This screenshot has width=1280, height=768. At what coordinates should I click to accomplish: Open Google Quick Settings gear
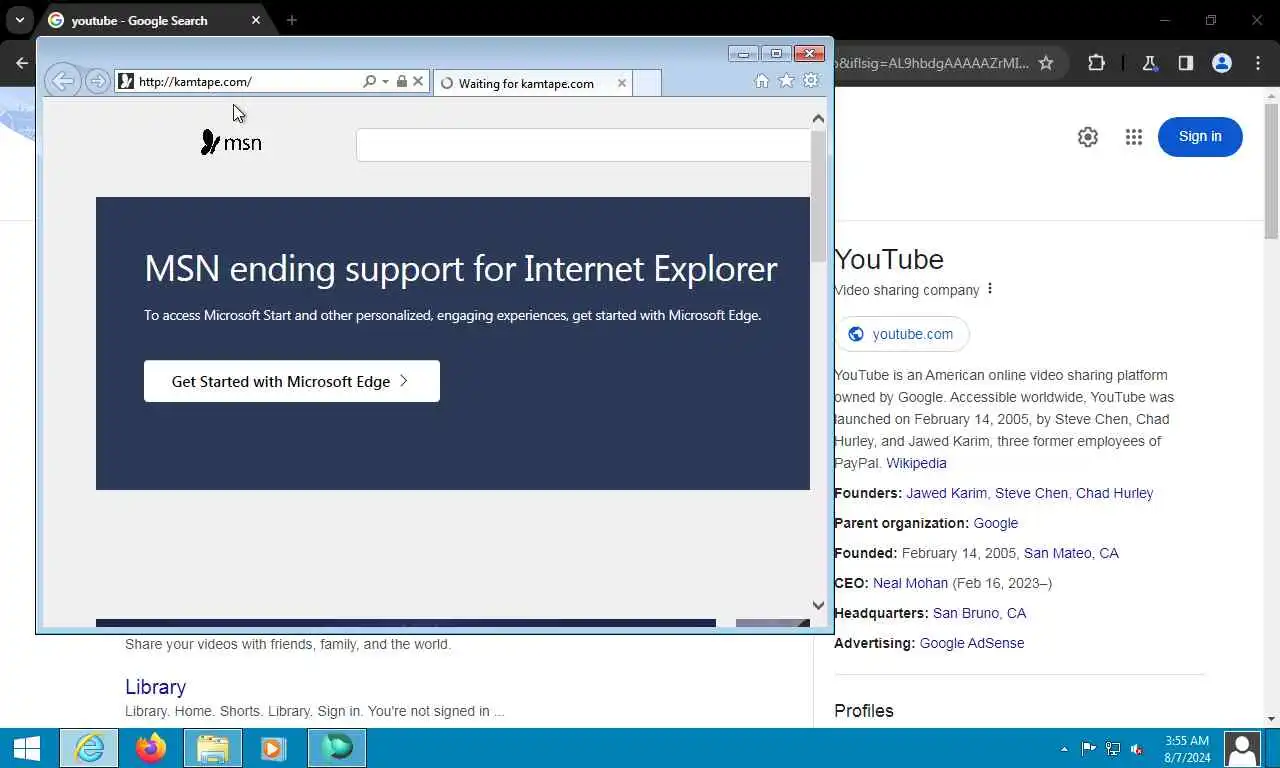click(1088, 137)
